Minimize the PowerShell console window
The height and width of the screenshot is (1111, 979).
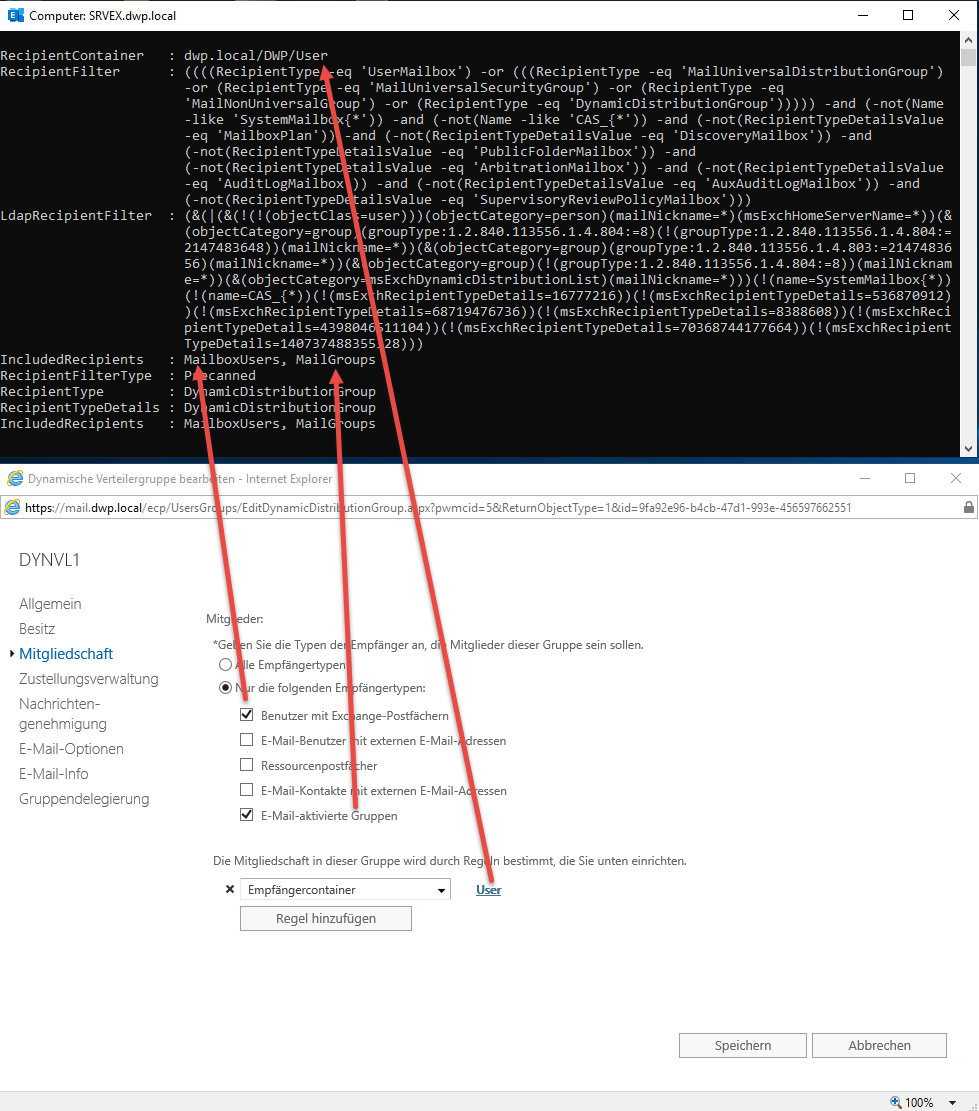(862, 15)
